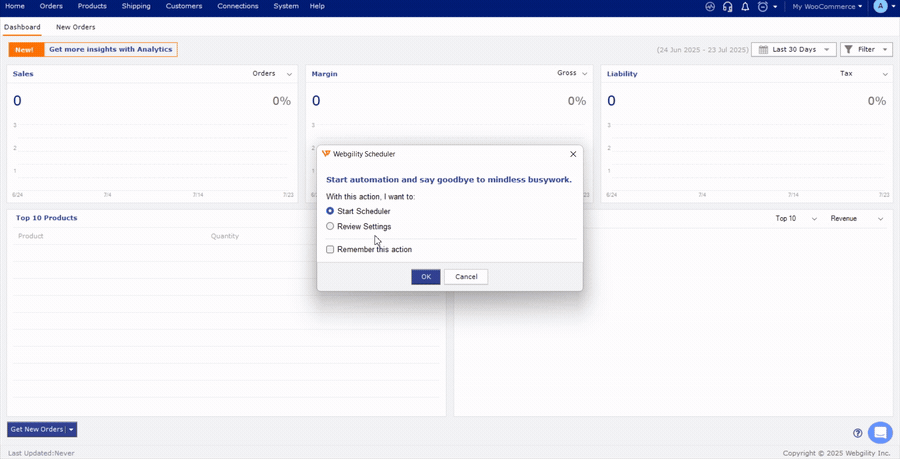Open the Home menu
The width and height of the screenshot is (900, 459).
point(15,6)
